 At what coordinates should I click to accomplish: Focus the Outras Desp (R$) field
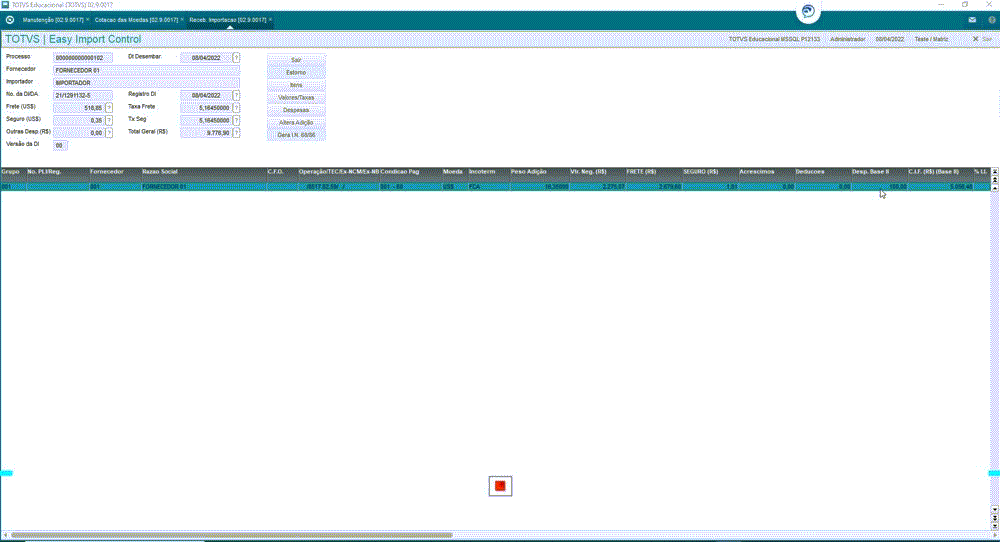78,133
